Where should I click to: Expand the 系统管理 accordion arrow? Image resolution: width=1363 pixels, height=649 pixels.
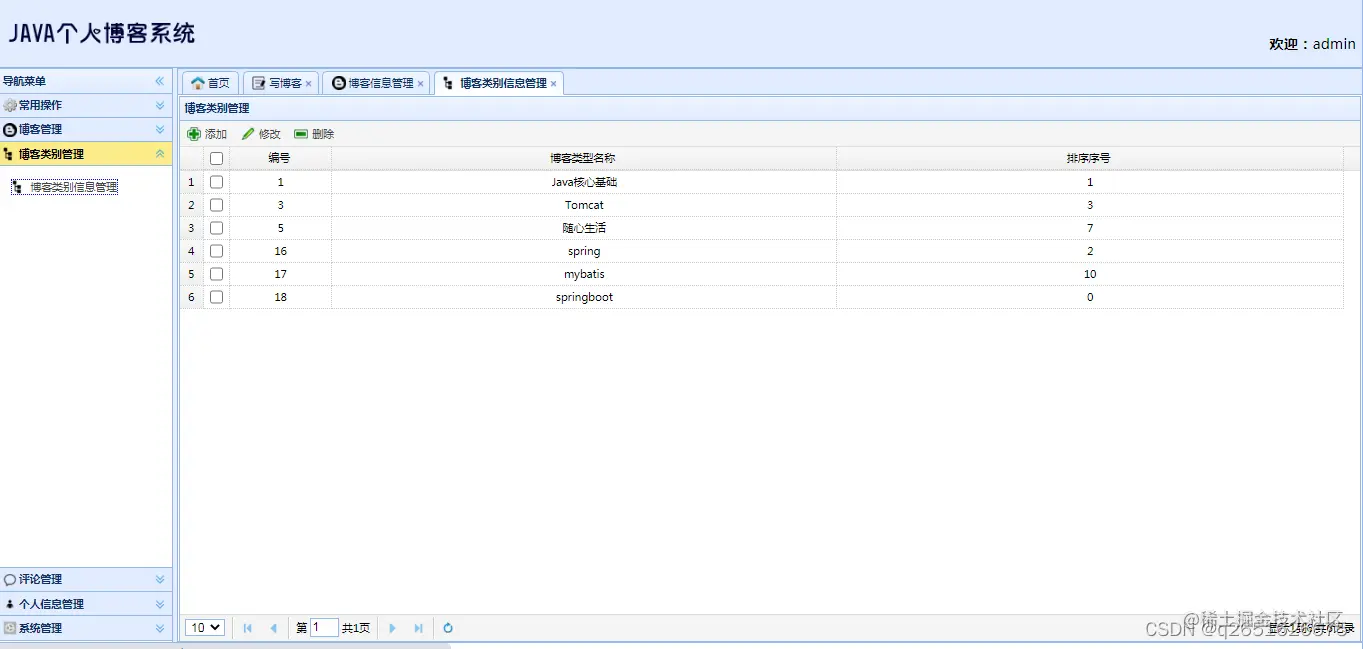point(160,628)
